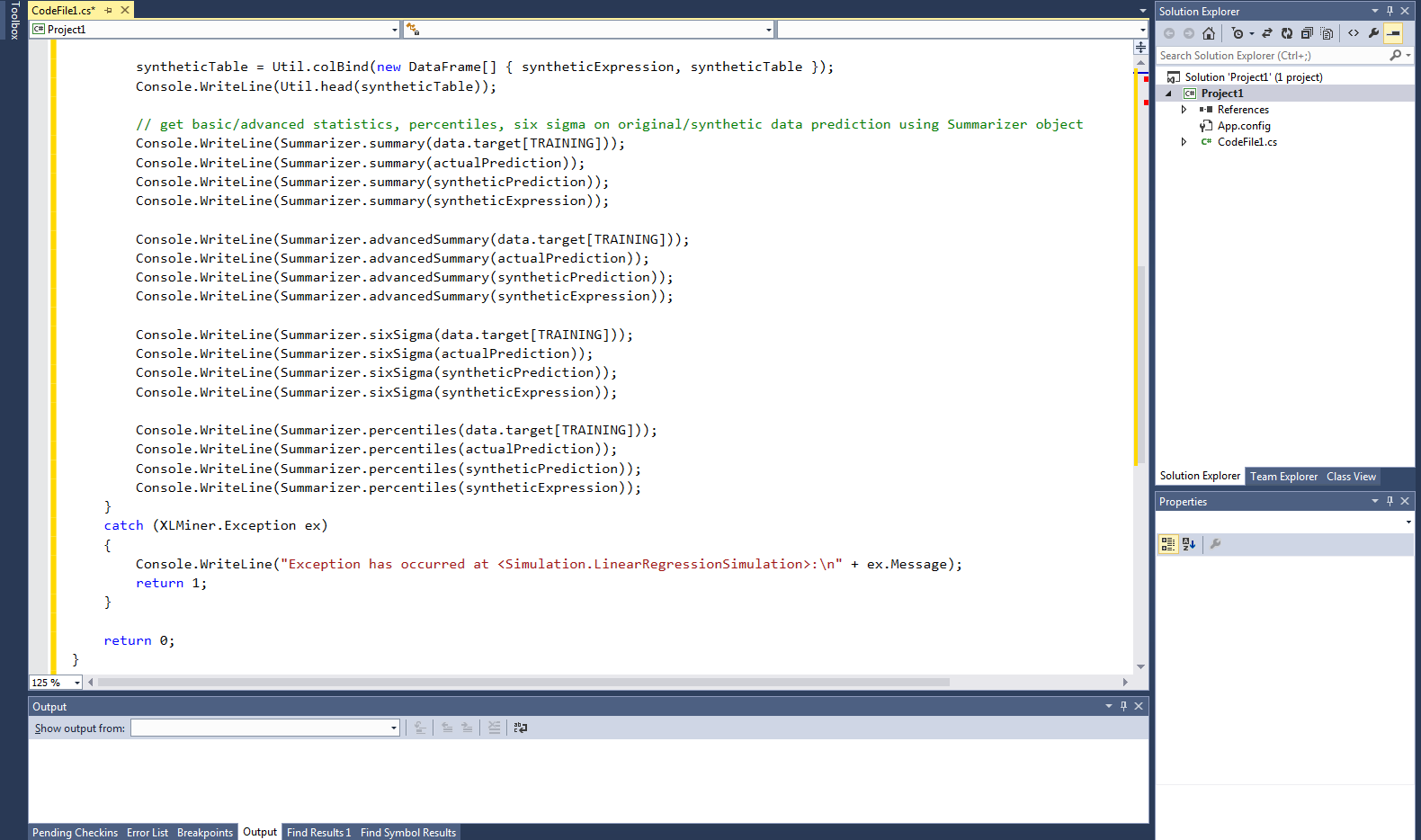Switch to Find Results 1 tab
The image size is (1421, 840).
[319, 833]
